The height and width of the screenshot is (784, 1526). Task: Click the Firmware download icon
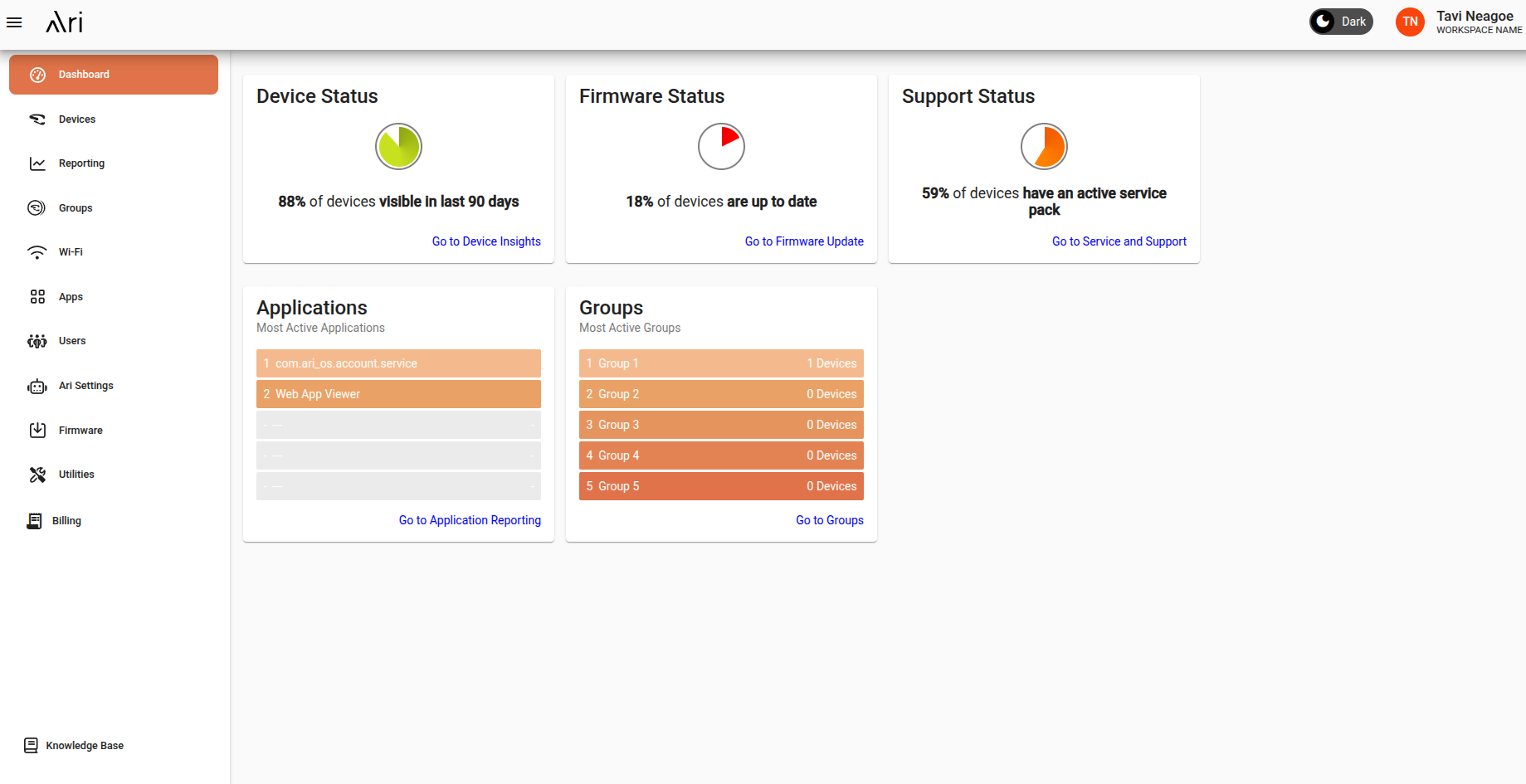37,431
